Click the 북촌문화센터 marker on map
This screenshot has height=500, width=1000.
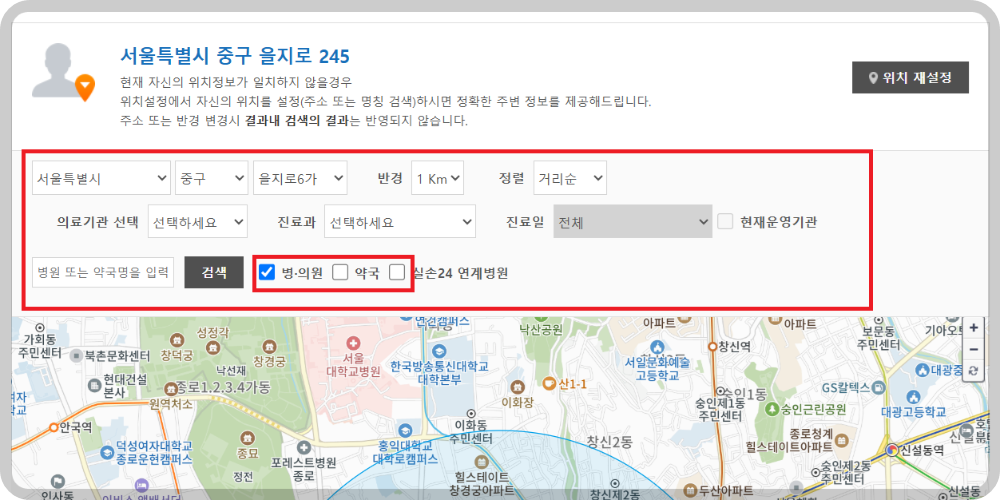click(x=77, y=355)
